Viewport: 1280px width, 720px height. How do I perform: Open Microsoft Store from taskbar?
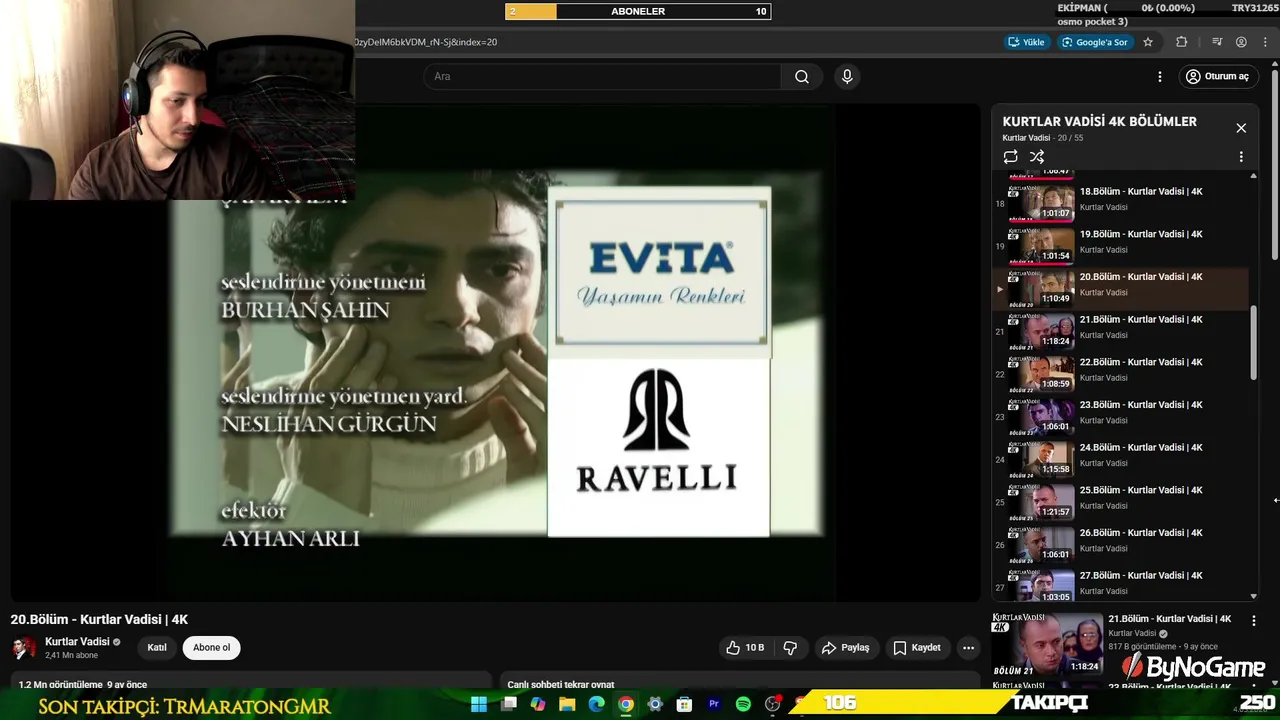(684, 704)
